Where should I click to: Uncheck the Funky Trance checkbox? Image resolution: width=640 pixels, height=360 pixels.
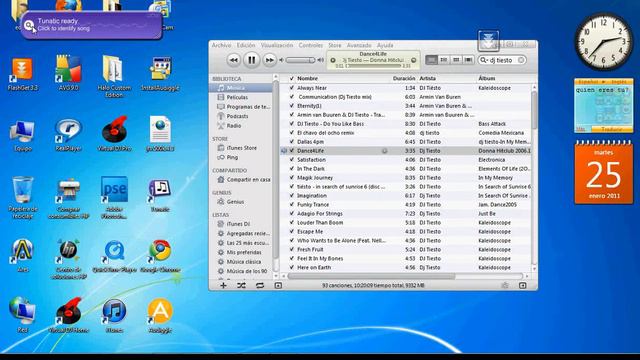coord(291,204)
